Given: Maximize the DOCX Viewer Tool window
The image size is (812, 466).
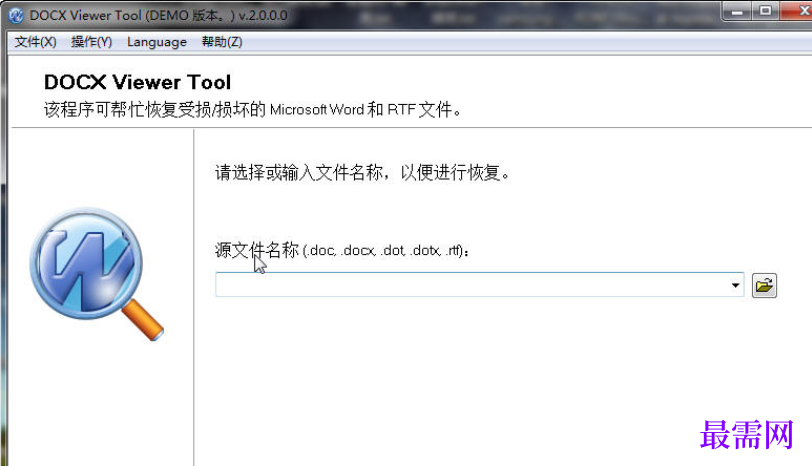Looking at the screenshot, I should (x=765, y=11).
